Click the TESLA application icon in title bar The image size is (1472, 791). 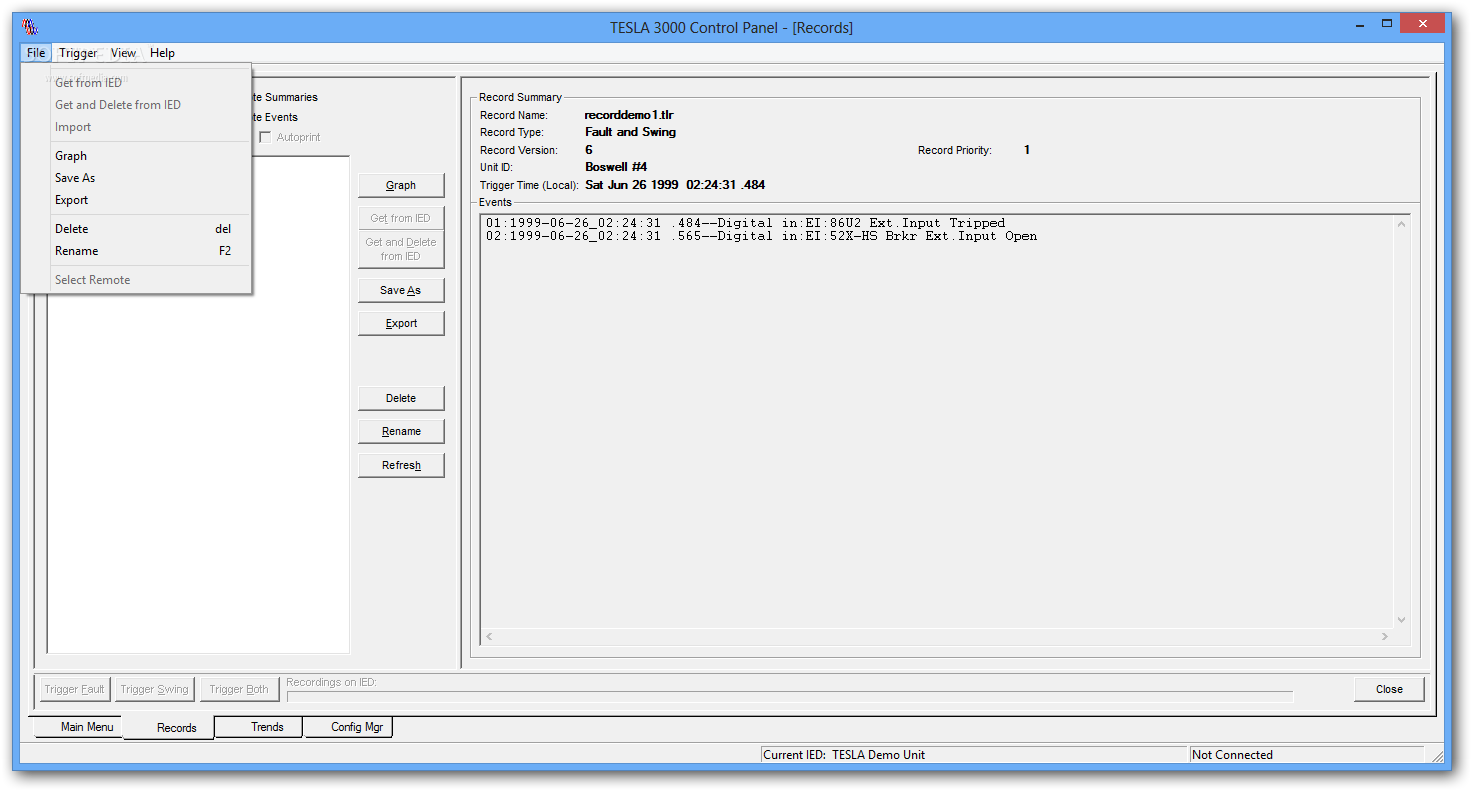click(x=30, y=27)
